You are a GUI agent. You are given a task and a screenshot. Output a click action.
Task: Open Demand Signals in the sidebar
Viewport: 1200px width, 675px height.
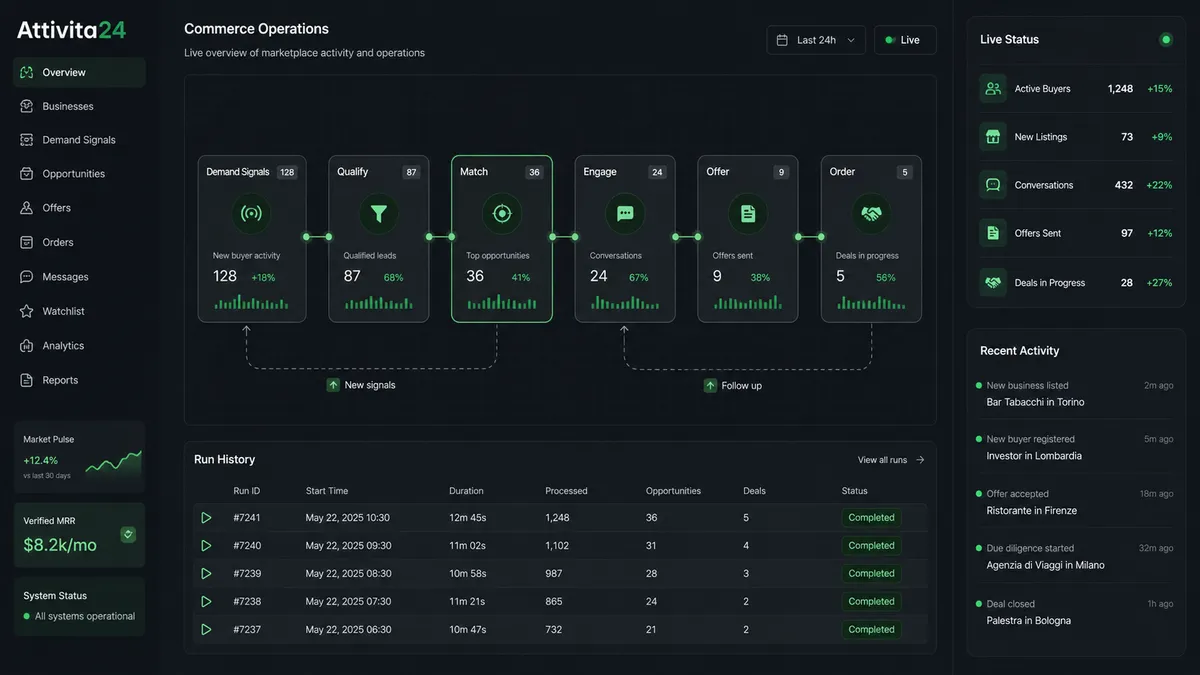click(x=79, y=140)
